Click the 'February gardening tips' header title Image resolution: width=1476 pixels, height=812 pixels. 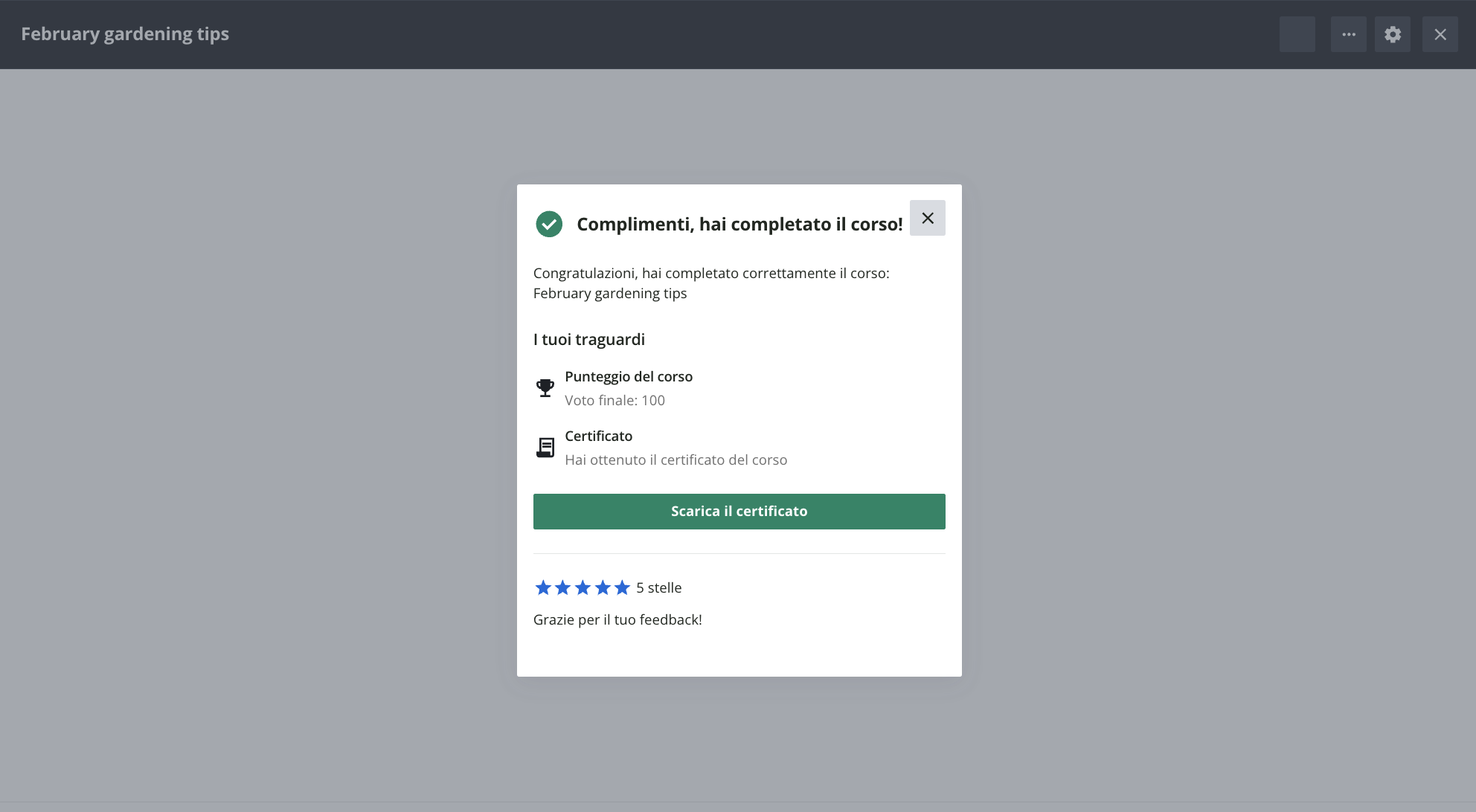click(125, 34)
